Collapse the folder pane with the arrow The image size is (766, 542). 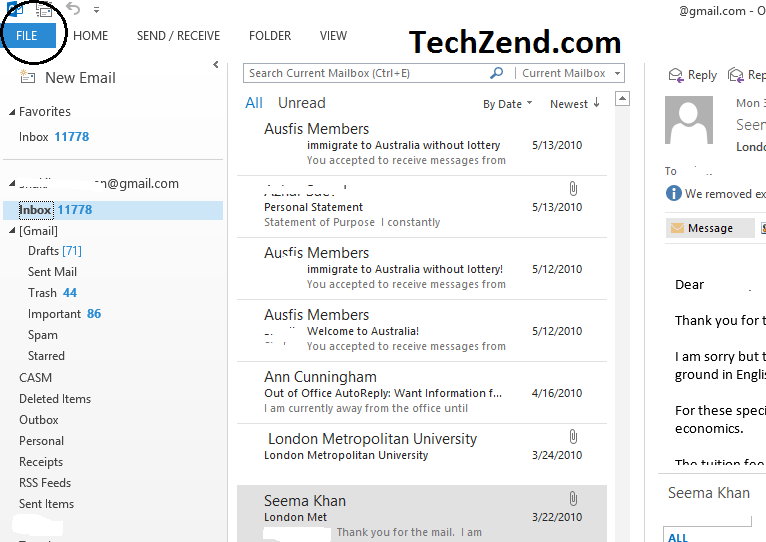point(216,65)
